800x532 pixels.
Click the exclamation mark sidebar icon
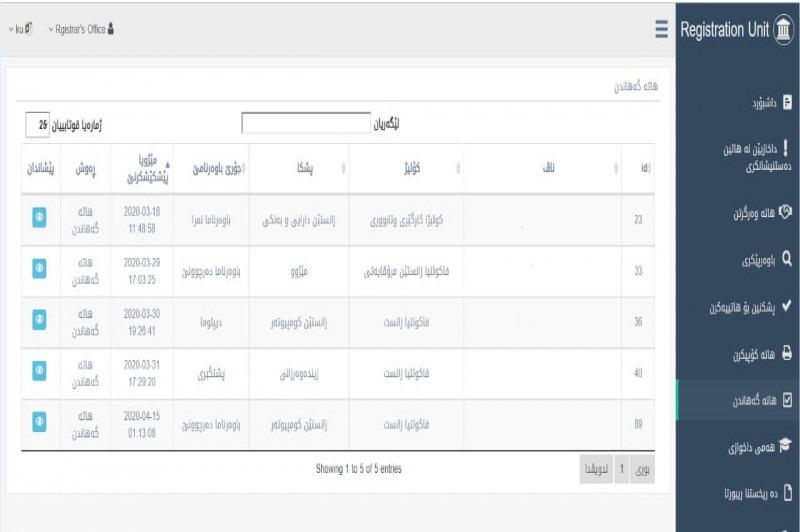click(785, 148)
